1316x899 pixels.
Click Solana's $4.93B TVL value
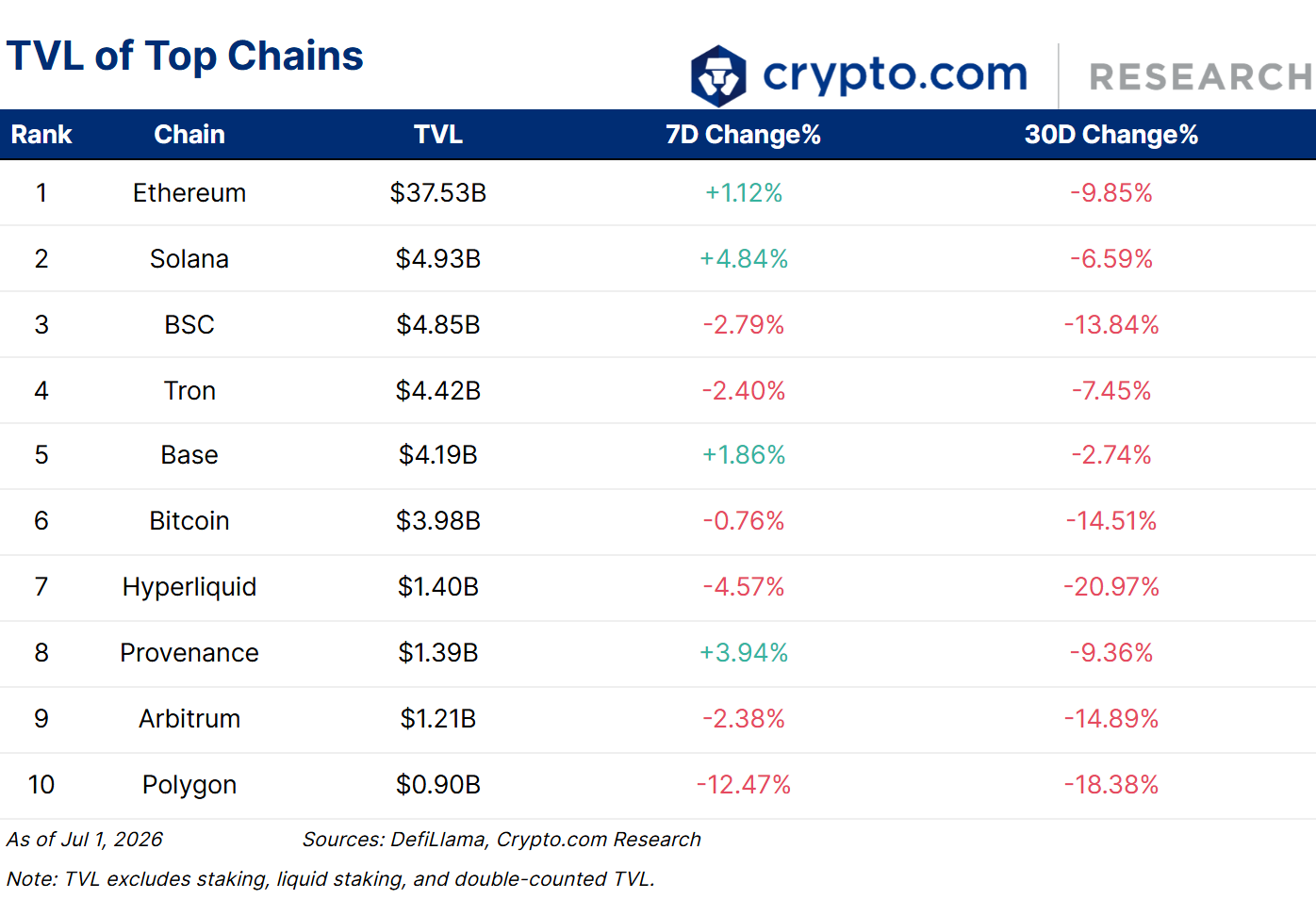[438, 259]
